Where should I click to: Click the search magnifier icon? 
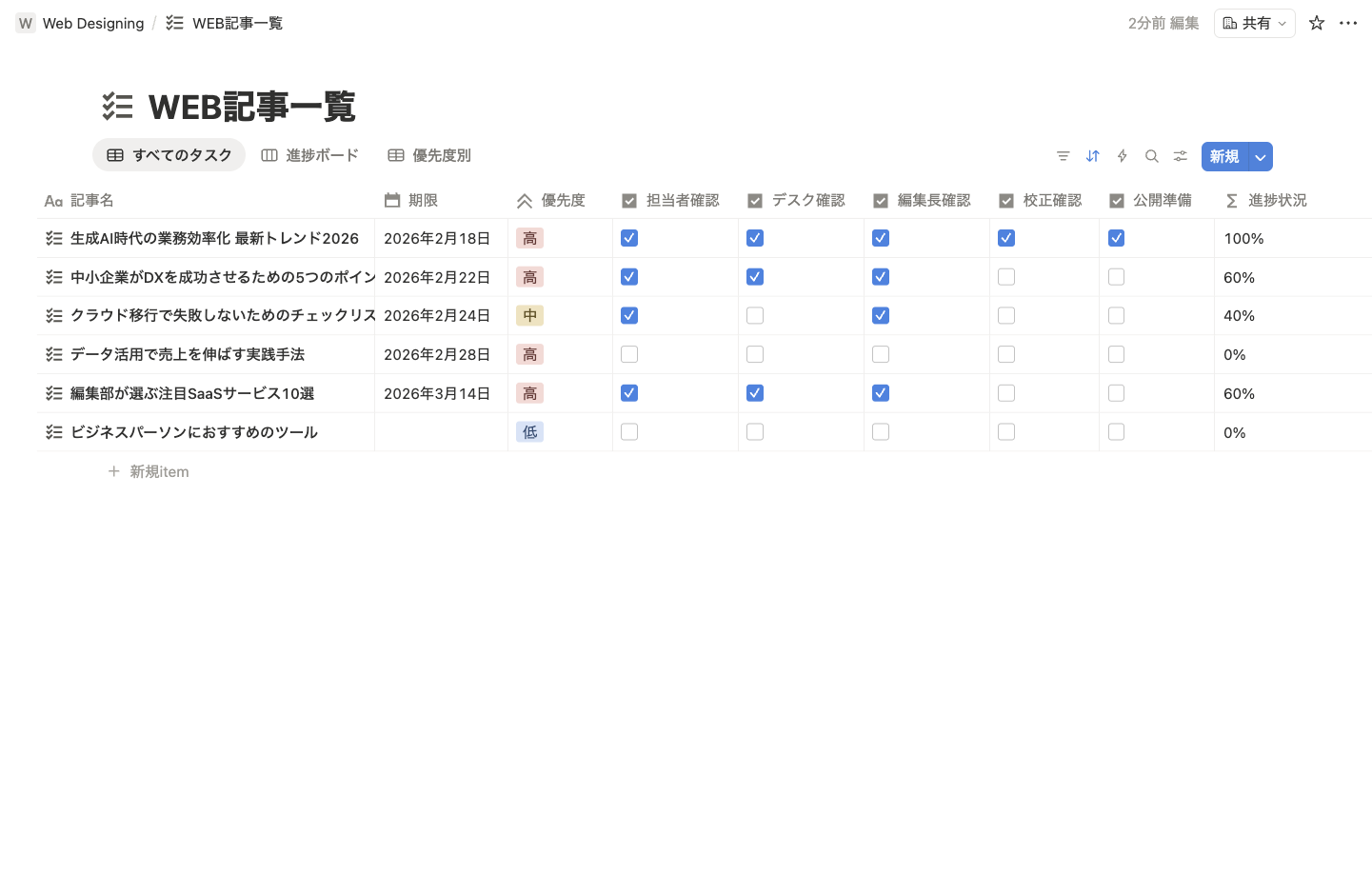pyautogui.click(x=1151, y=156)
